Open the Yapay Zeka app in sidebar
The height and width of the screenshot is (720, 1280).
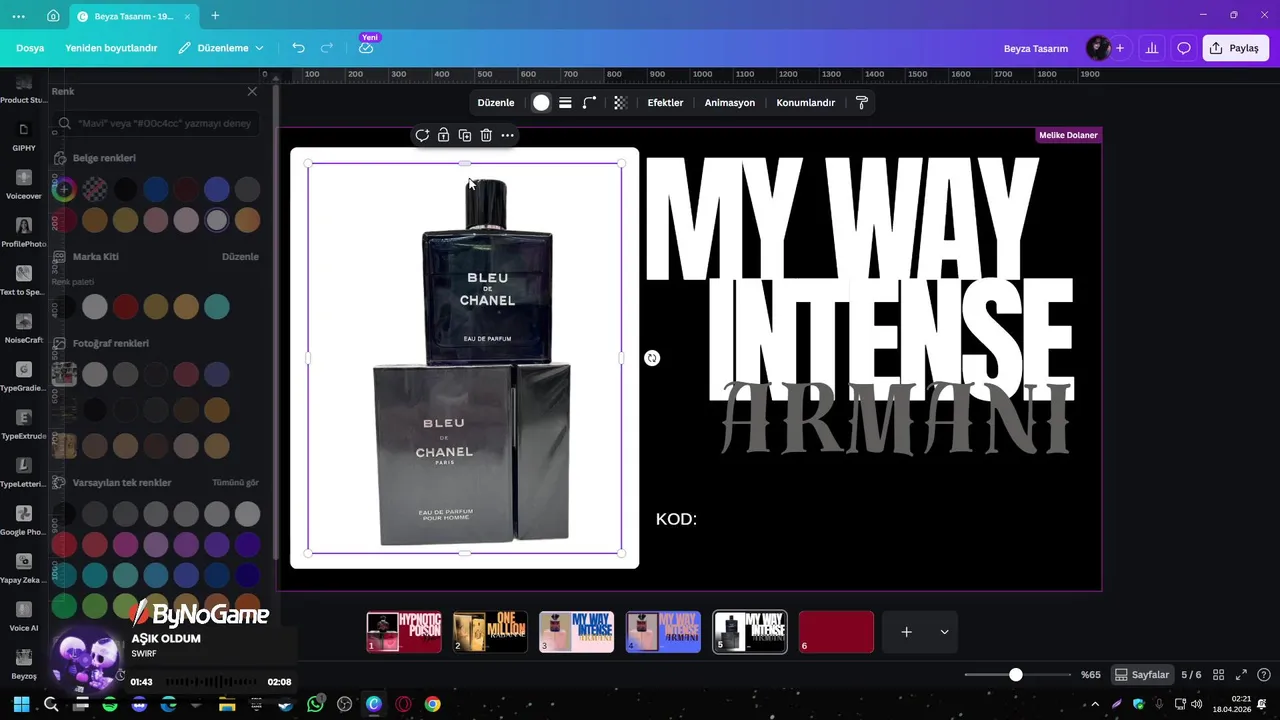(24, 568)
